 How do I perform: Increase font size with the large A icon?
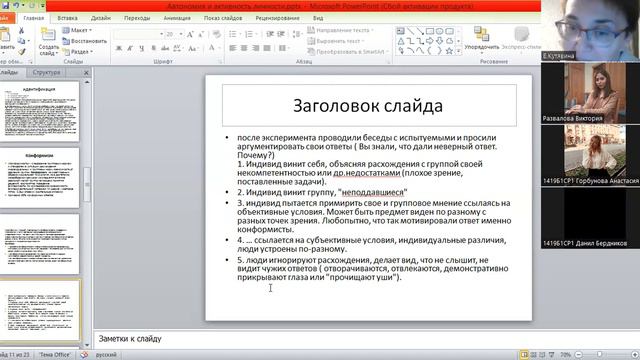click(190, 35)
